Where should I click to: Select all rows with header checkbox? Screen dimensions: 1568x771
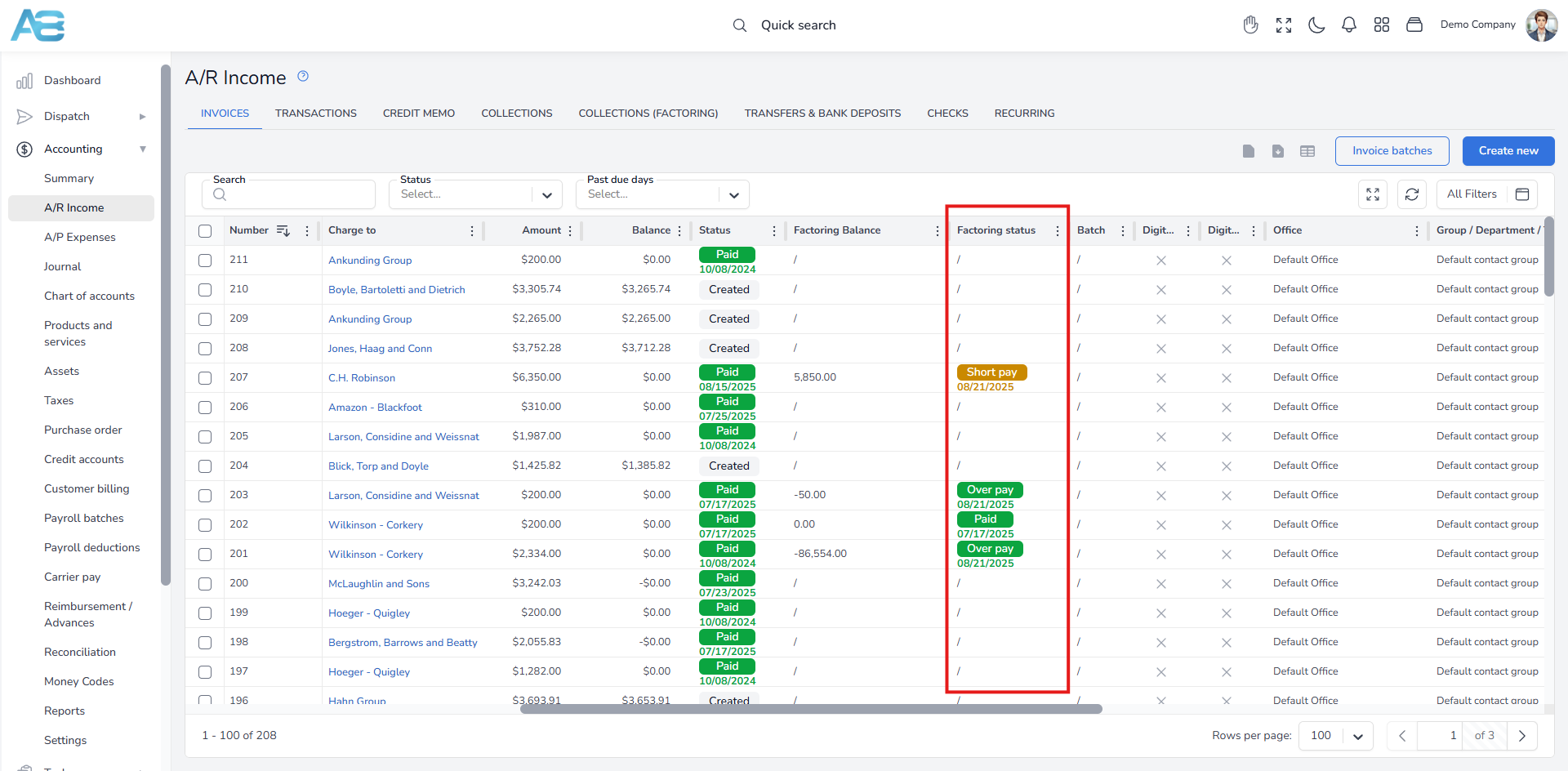pos(205,231)
